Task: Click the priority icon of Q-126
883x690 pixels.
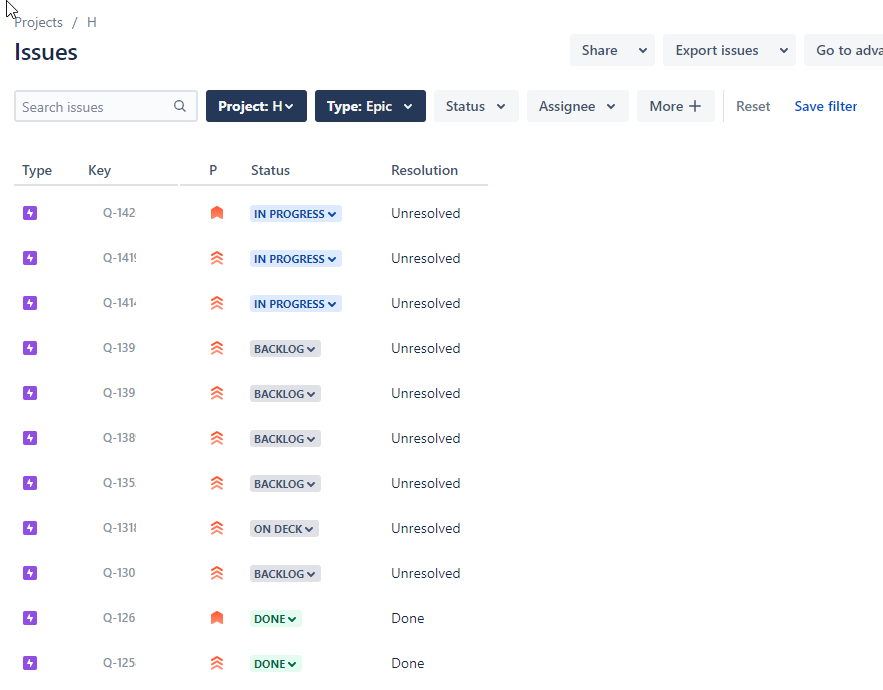Action: click(217, 618)
